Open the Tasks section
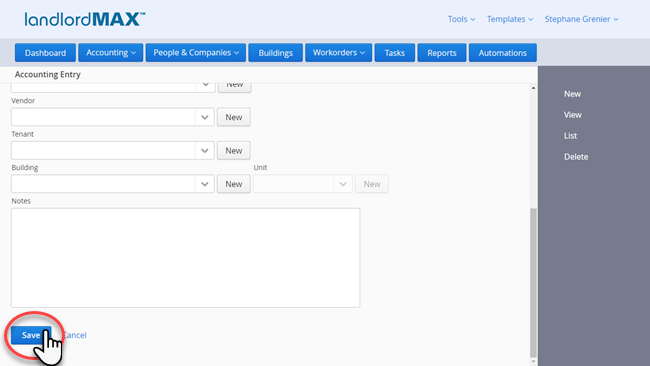 coord(395,53)
